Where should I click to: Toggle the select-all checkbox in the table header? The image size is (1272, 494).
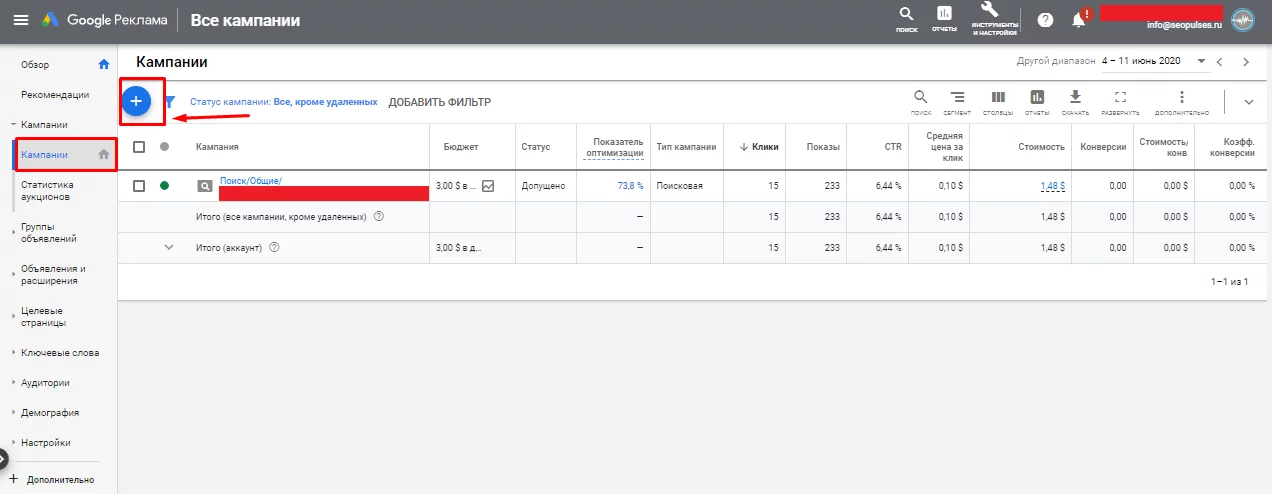(x=139, y=146)
